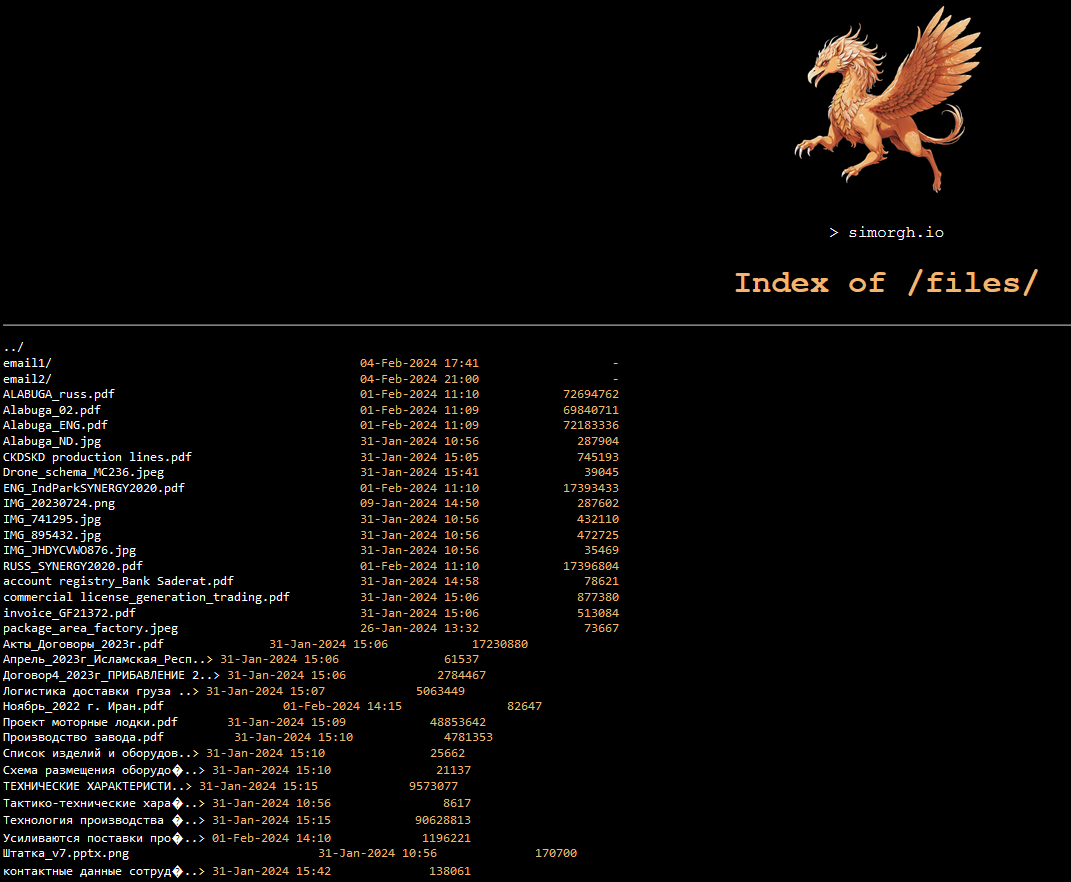Click file size 138061

pyautogui.click(x=449, y=871)
